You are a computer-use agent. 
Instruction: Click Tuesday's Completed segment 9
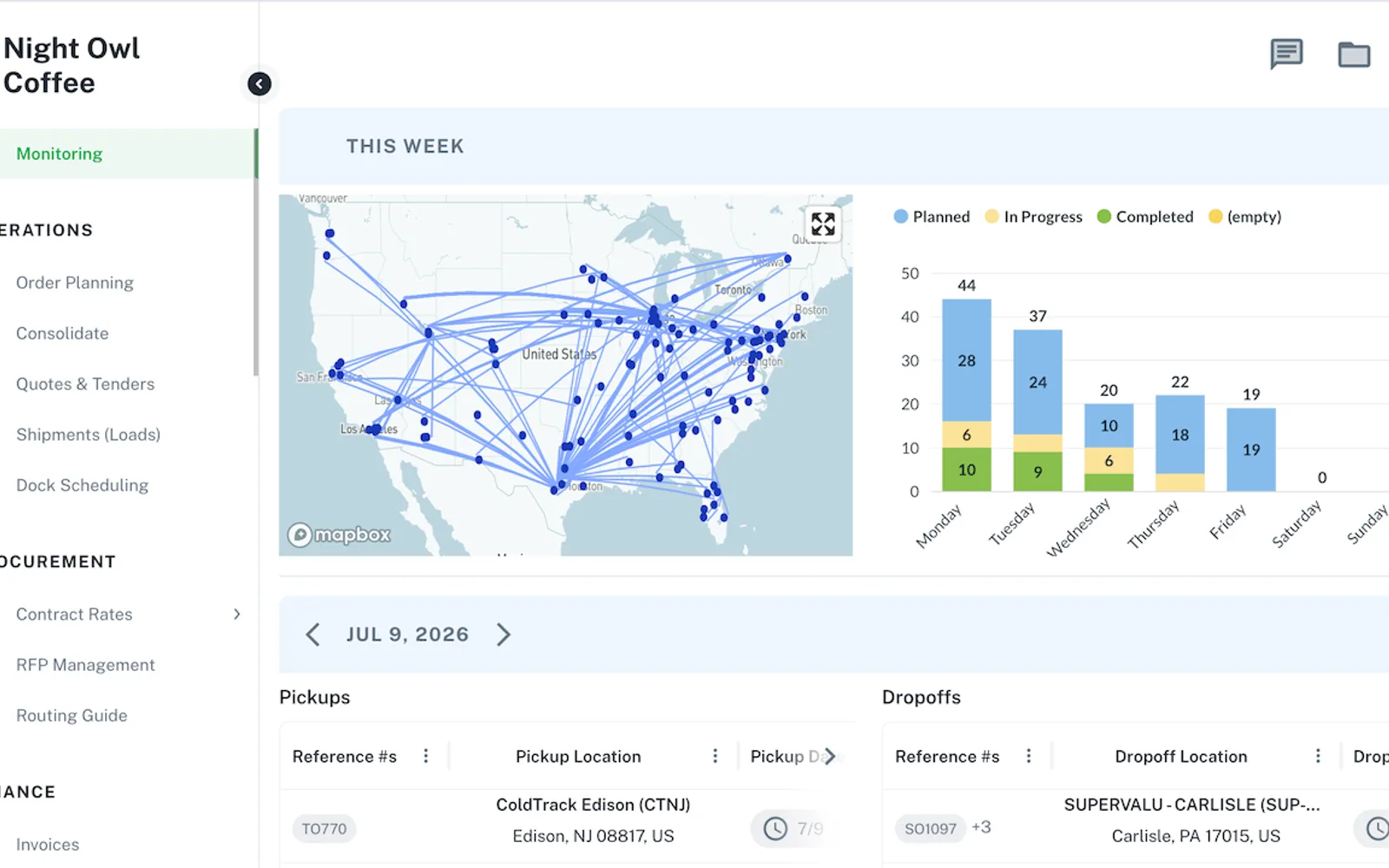(1037, 471)
